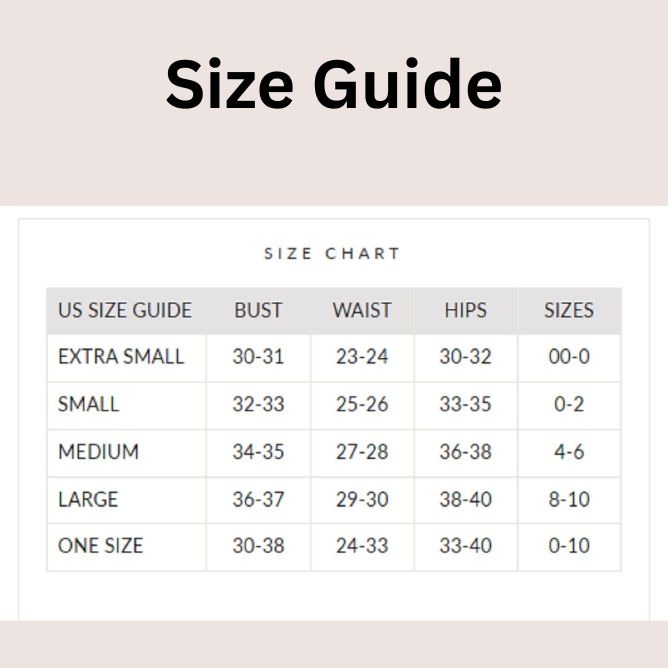Image resolution: width=668 pixels, height=668 pixels.
Task: Select the SIZES column header
Action: [569, 310]
